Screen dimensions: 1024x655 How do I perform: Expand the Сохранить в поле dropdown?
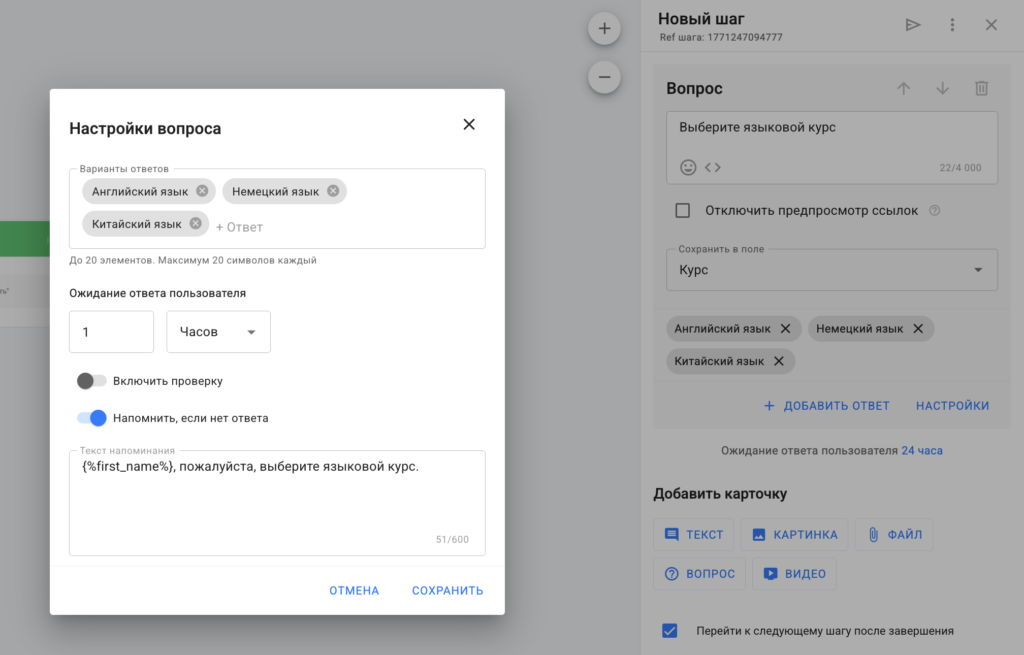click(x=831, y=270)
